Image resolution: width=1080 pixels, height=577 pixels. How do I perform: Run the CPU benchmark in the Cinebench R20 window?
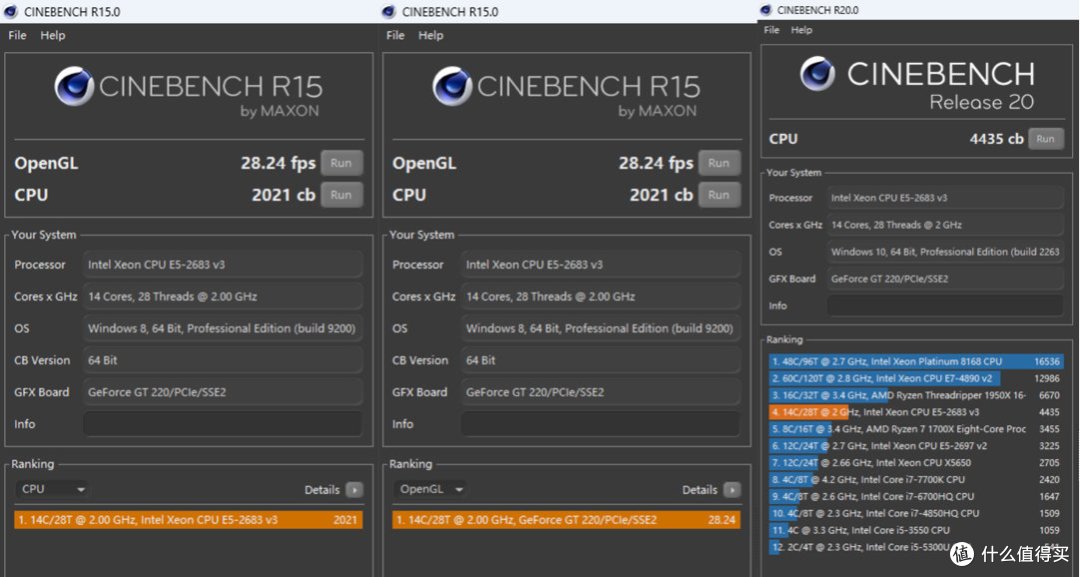click(1046, 138)
